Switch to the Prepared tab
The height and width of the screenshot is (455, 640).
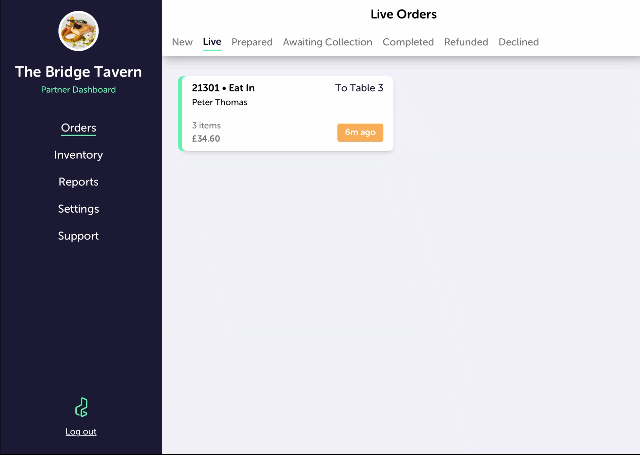click(252, 42)
